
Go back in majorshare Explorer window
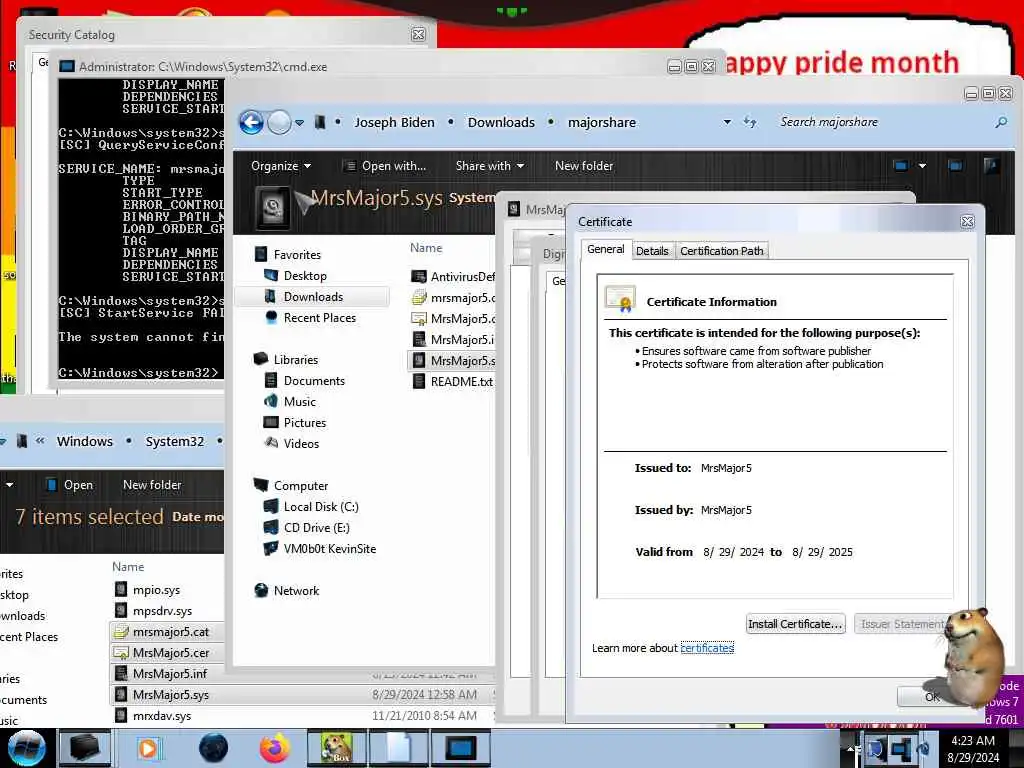coord(251,122)
